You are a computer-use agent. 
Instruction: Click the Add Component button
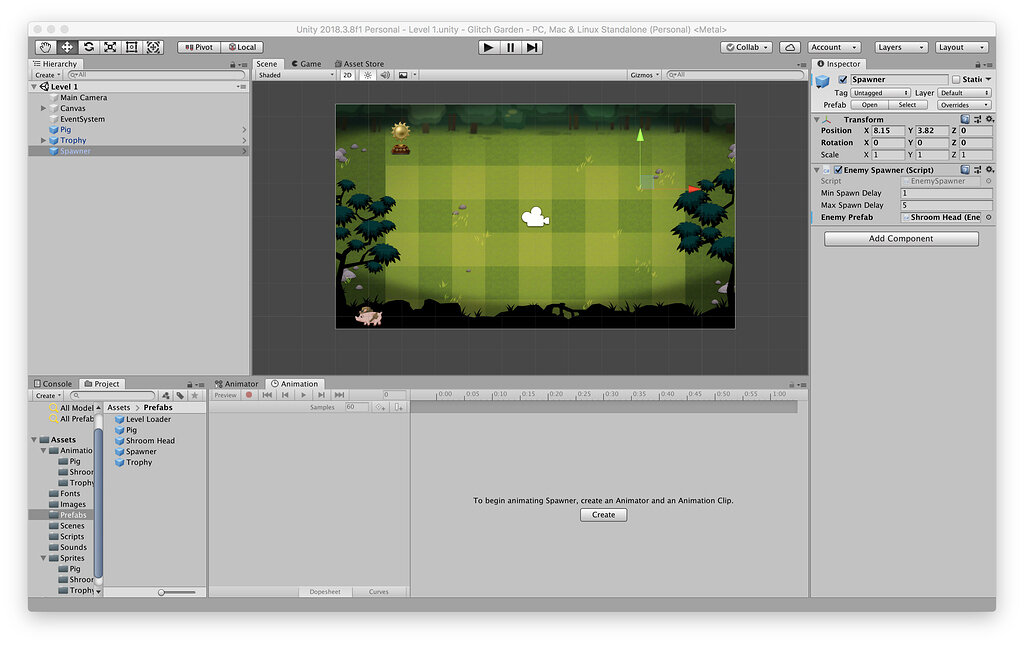pos(901,239)
